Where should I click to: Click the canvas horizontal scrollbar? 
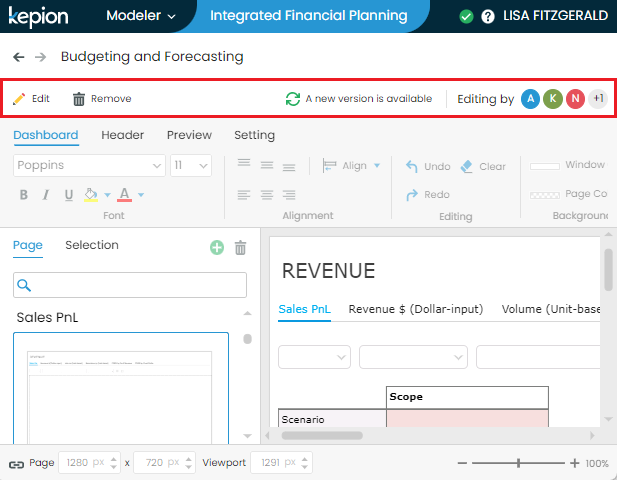click(322, 436)
